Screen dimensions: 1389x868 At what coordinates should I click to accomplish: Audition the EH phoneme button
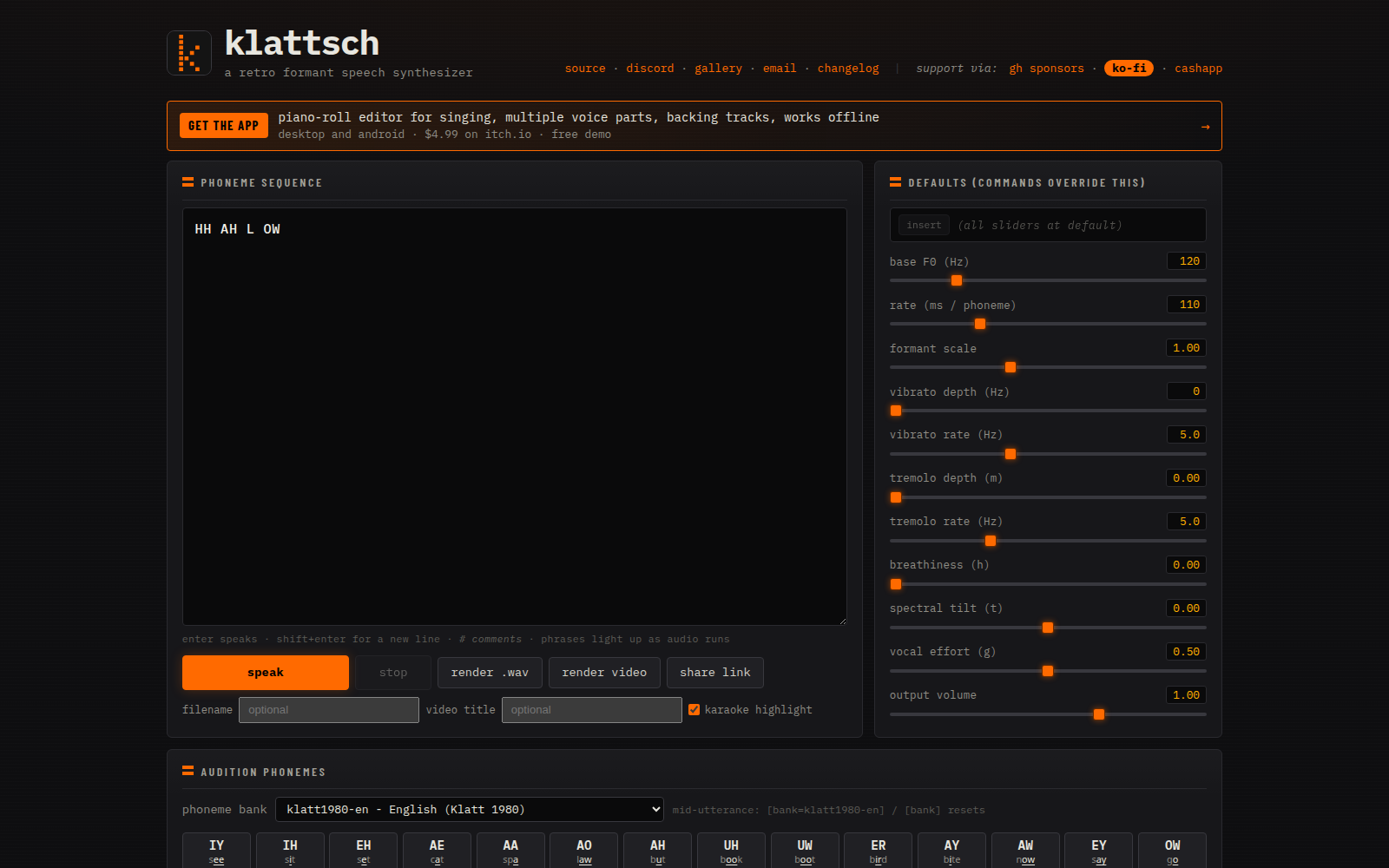click(x=364, y=851)
